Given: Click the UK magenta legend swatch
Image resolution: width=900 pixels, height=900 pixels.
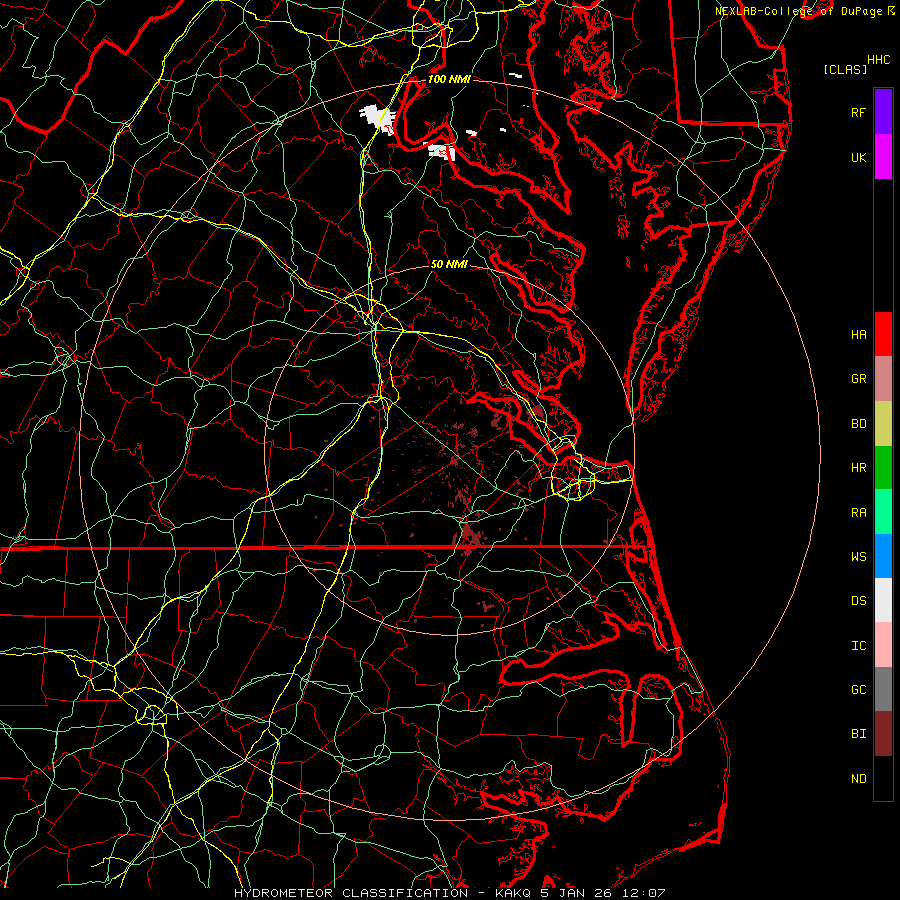Looking at the screenshot, I should [883, 157].
